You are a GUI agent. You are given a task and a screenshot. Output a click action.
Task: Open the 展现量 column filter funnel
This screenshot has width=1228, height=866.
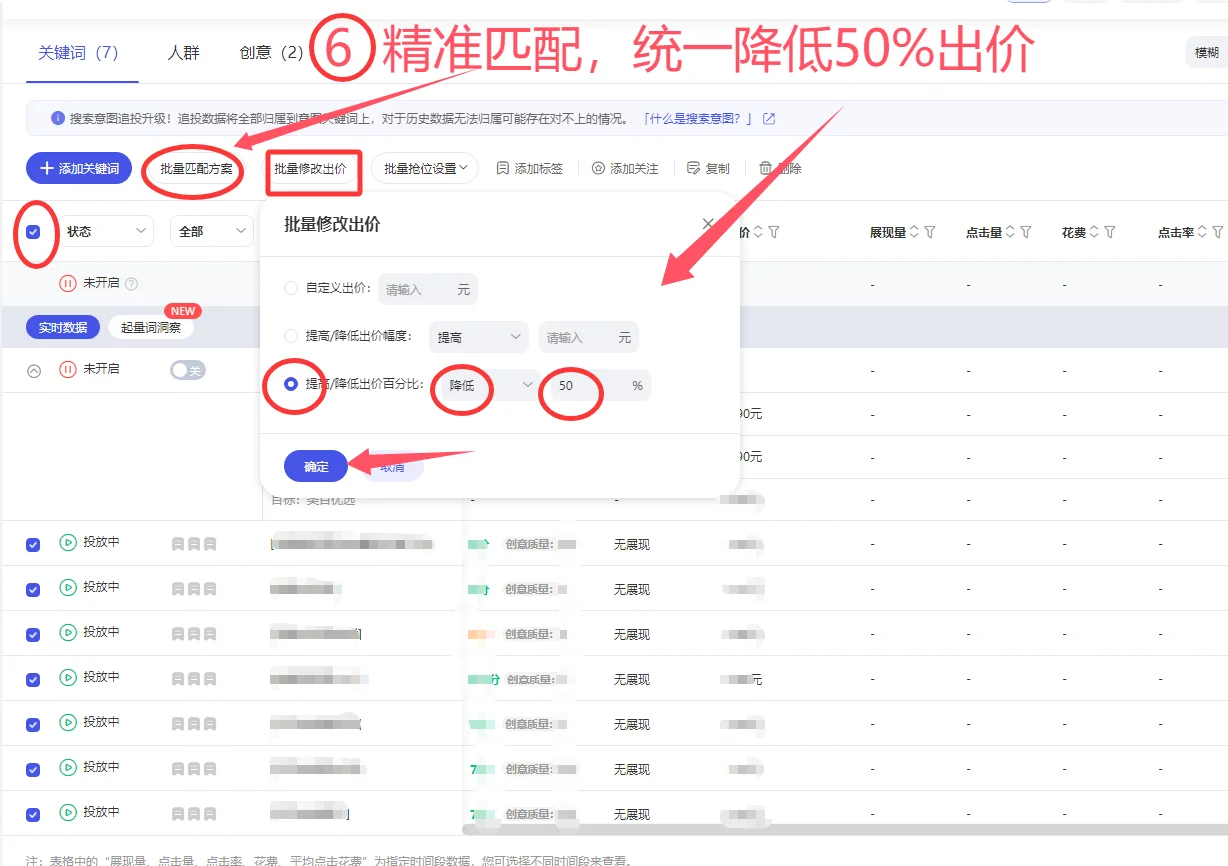(931, 231)
